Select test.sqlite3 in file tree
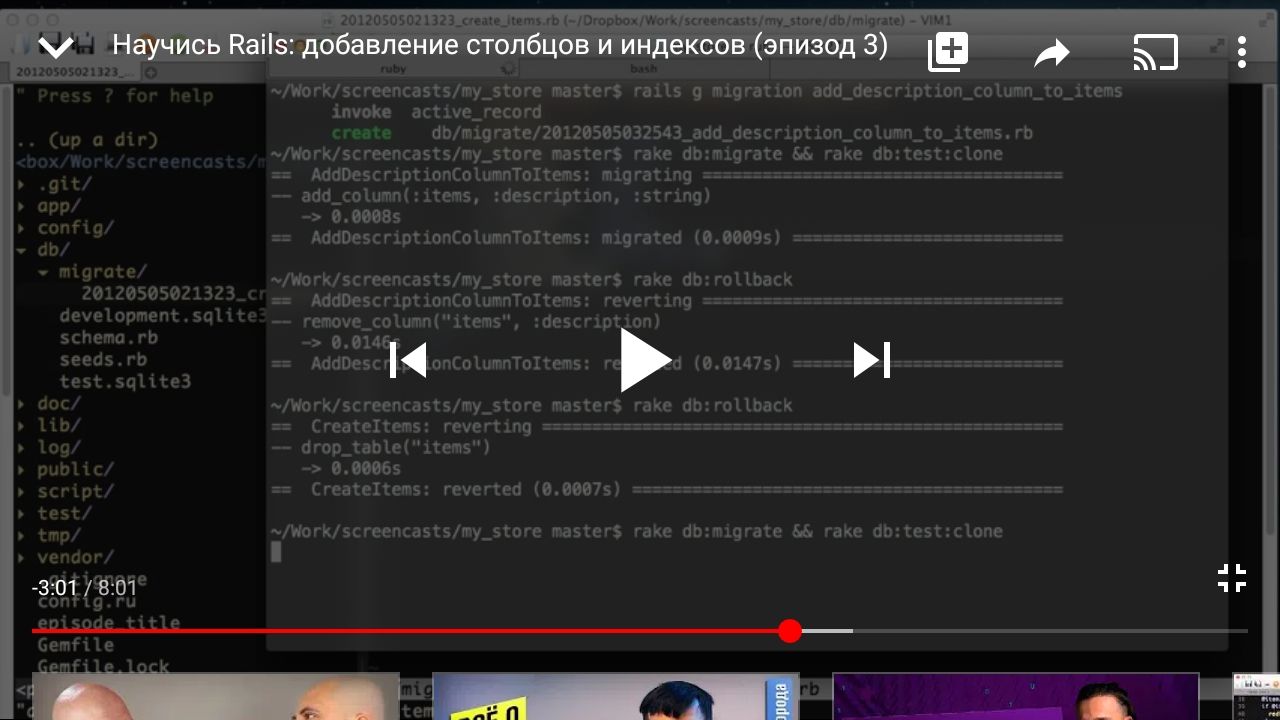Image resolution: width=1280 pixels, height=720 pixels. 125,382
